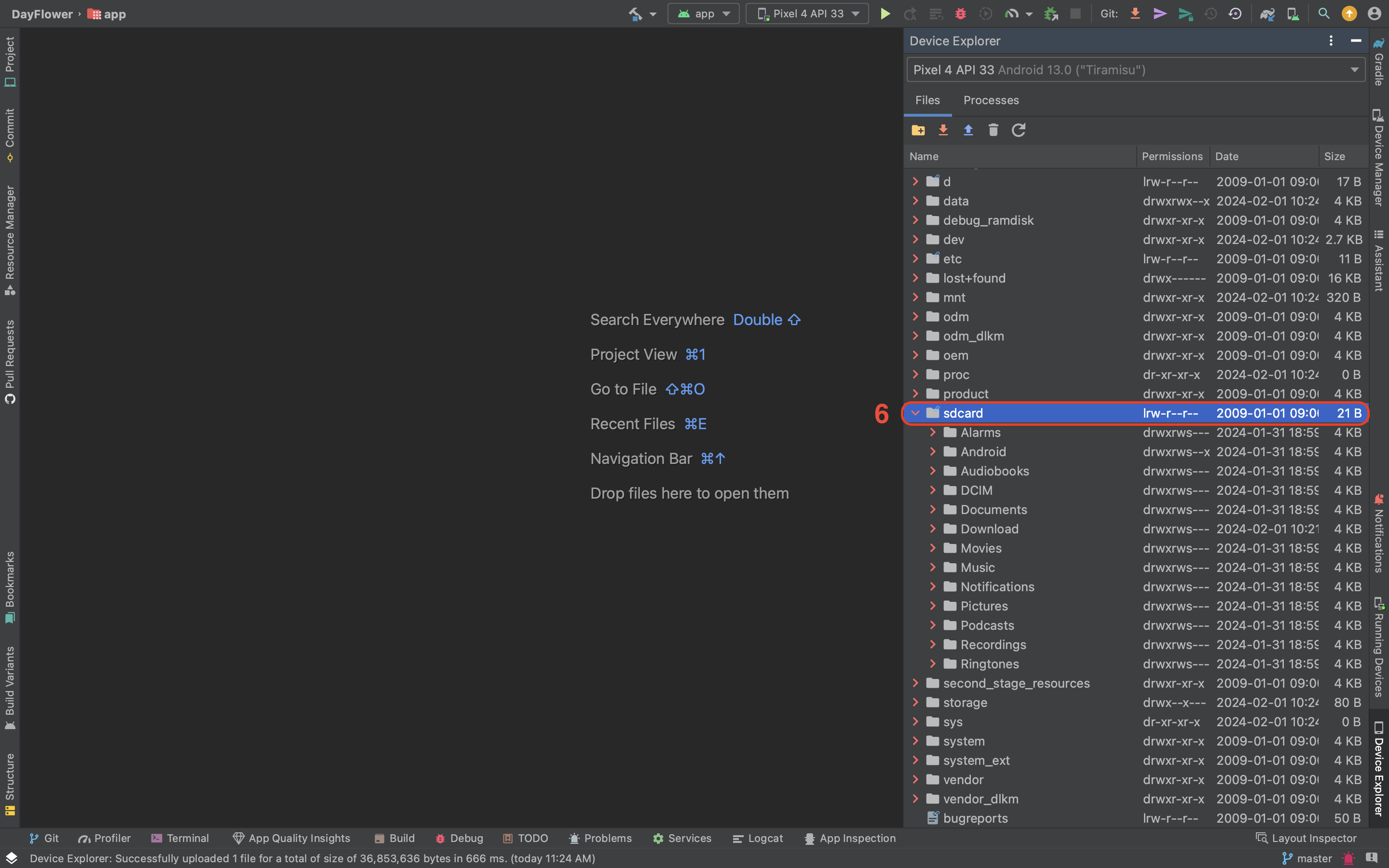Collapse the sdcard folder chevron

click(x=915, y=413)
